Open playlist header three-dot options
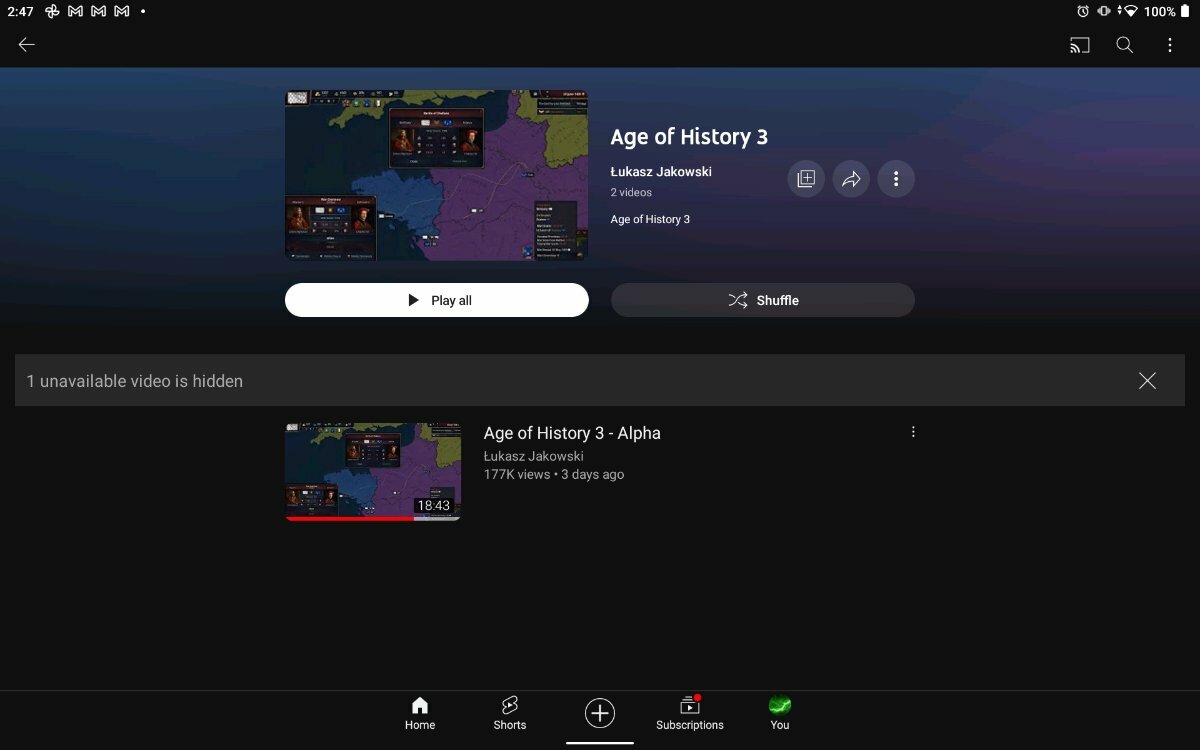This screenshot has width=1200, height=750. (896, 179)
